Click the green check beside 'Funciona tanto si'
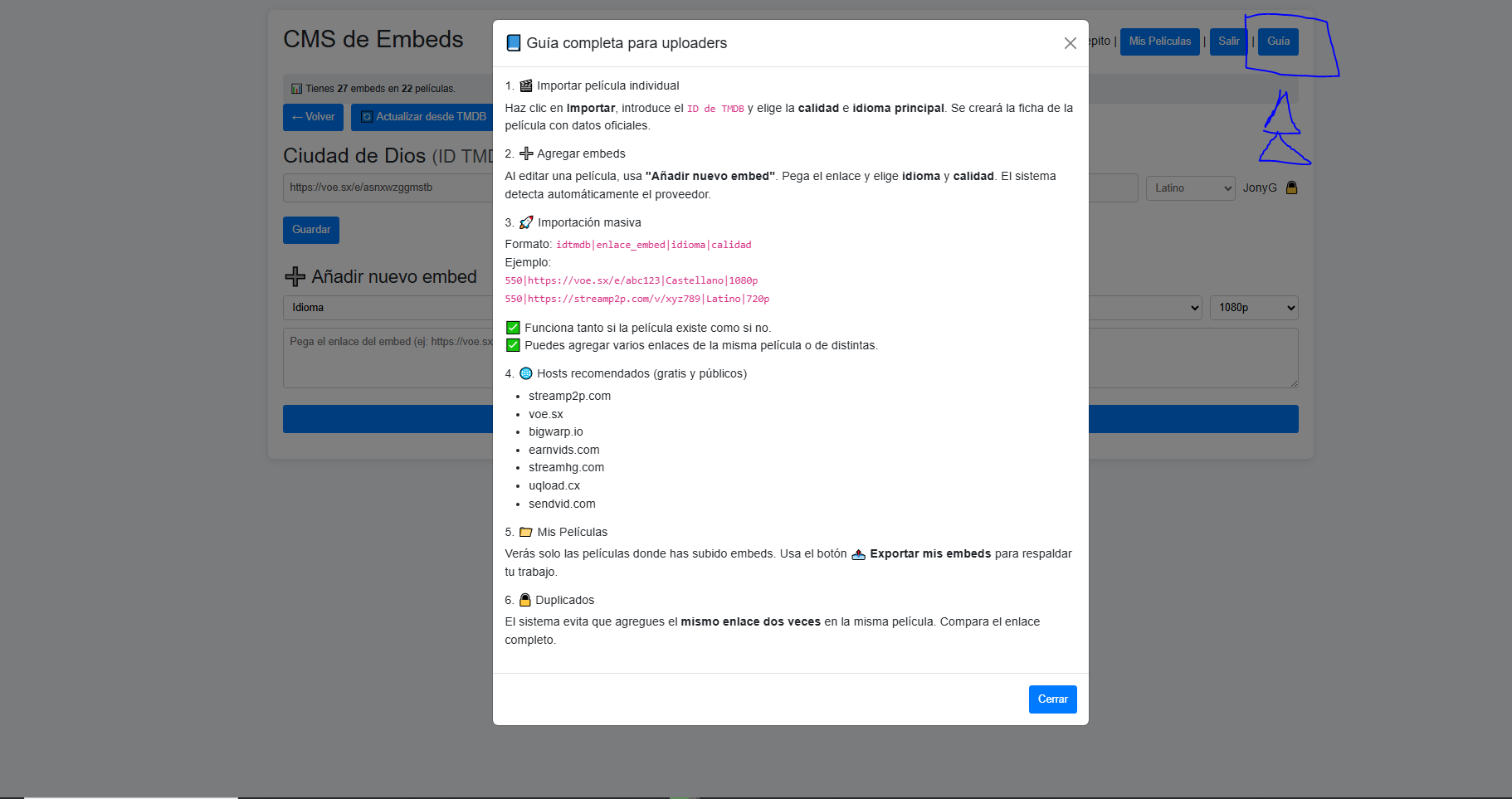 (513, 328)
